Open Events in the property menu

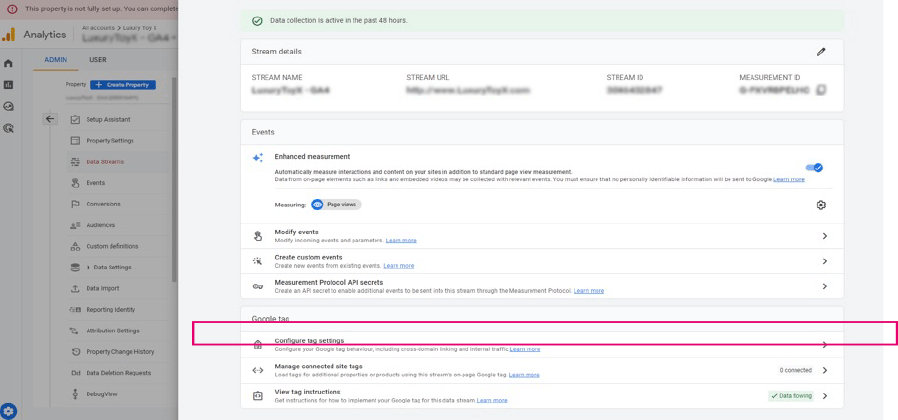[95, 183]
